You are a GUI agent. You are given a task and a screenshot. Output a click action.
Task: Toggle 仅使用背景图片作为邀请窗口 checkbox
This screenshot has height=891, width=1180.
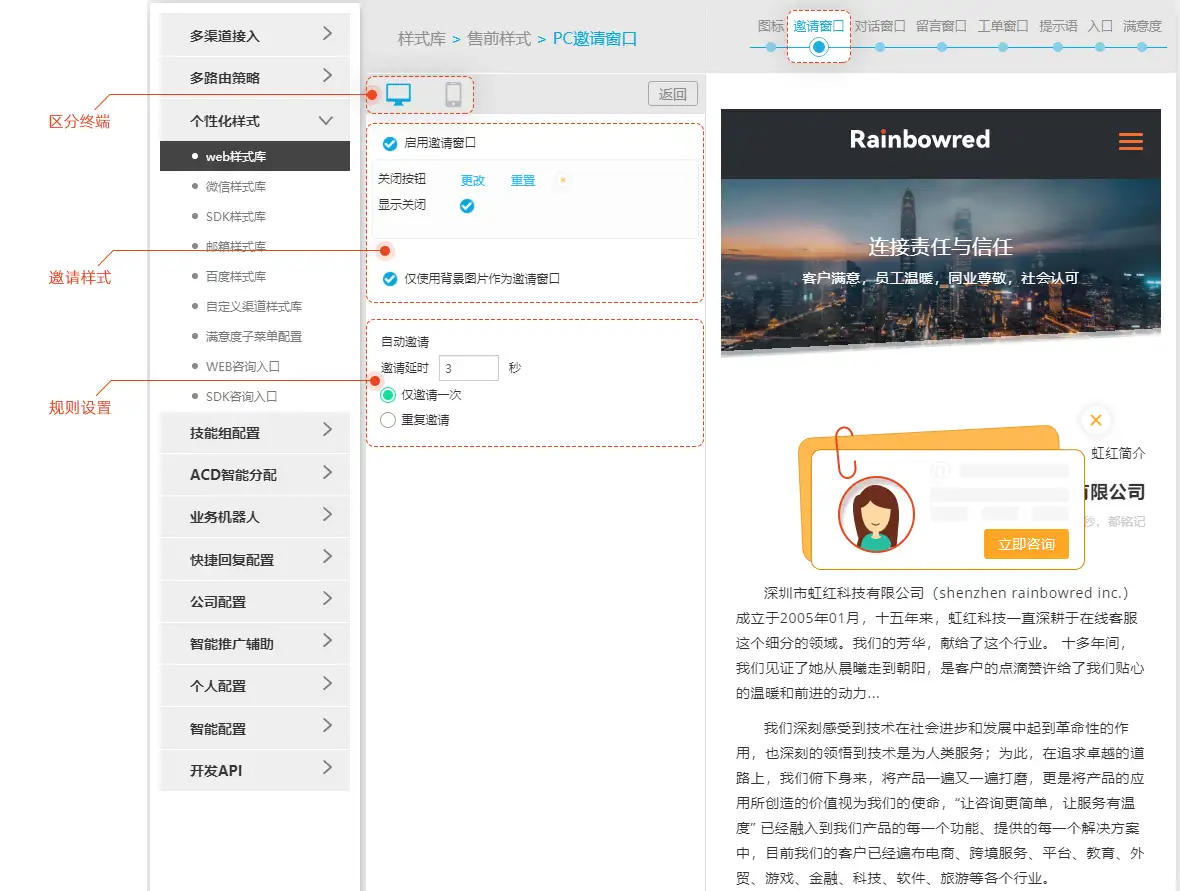coord(390,279)
